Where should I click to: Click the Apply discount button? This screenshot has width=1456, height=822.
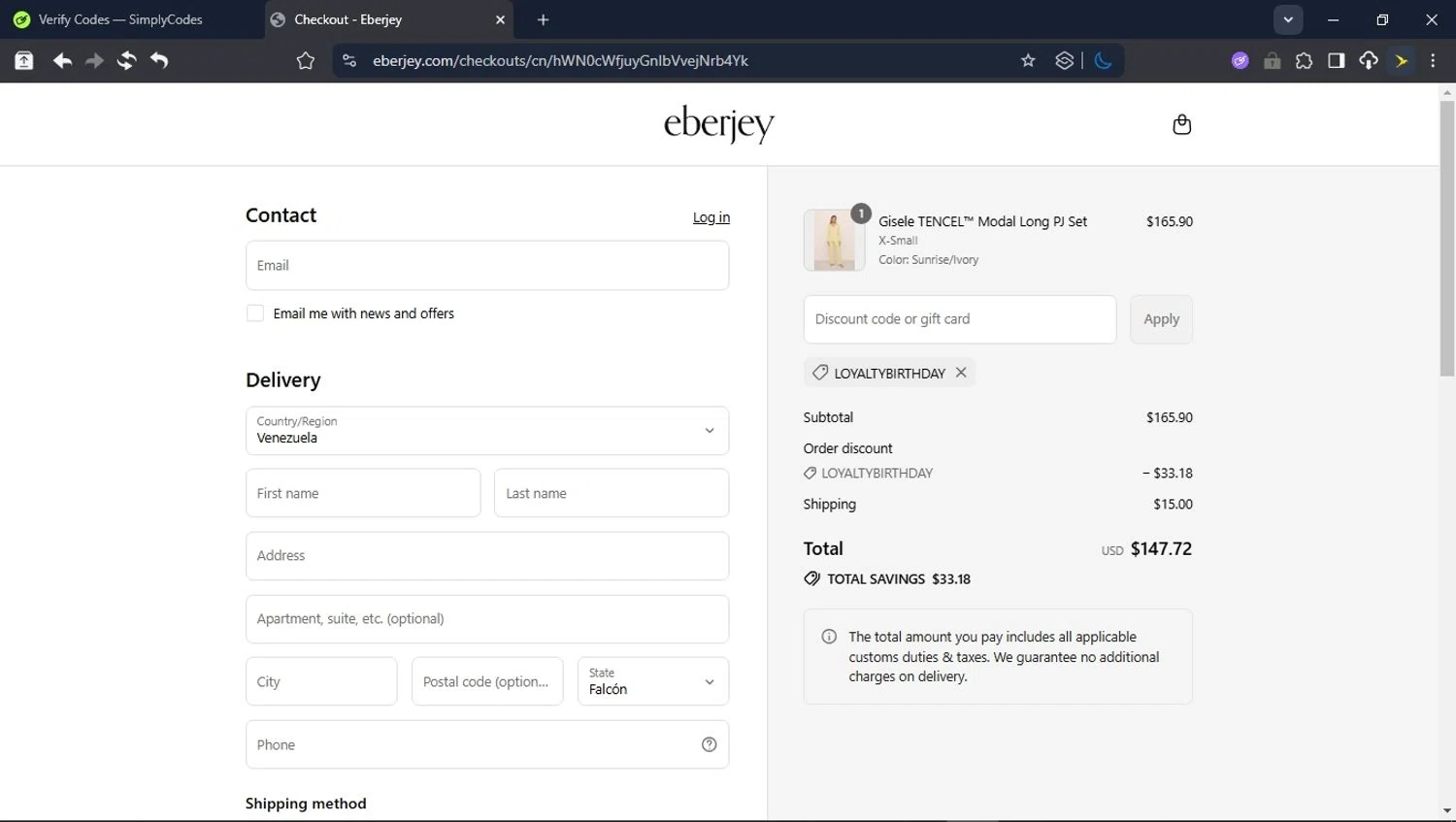point(1161,318)
